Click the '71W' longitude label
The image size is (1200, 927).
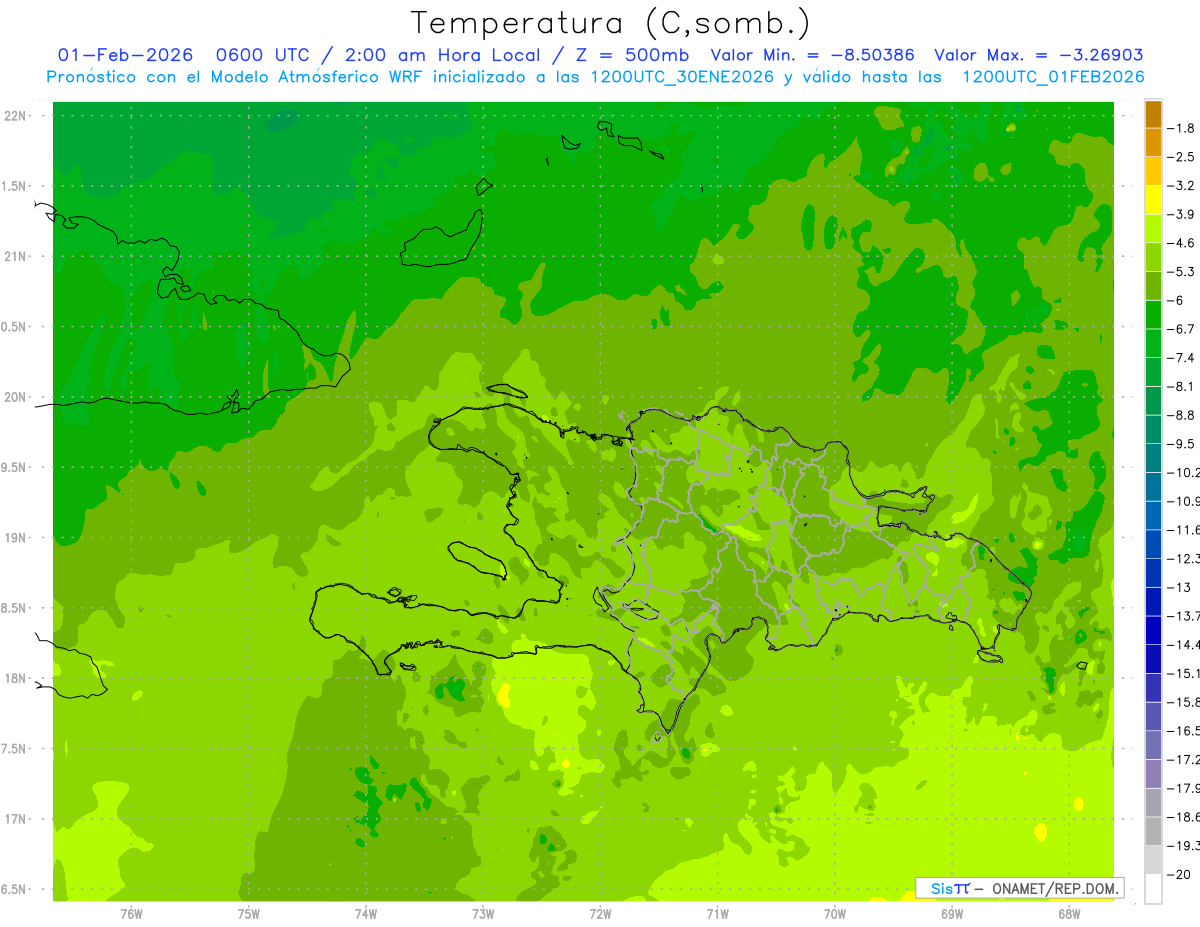tap(717, 913)
